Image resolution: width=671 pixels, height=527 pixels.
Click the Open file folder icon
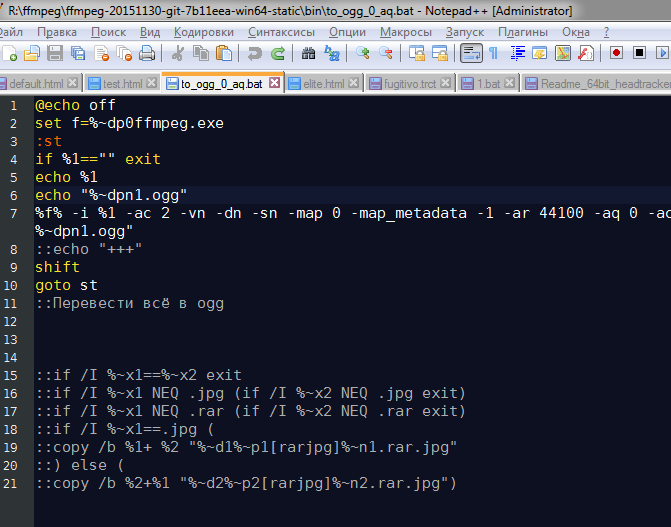point(32,54)
